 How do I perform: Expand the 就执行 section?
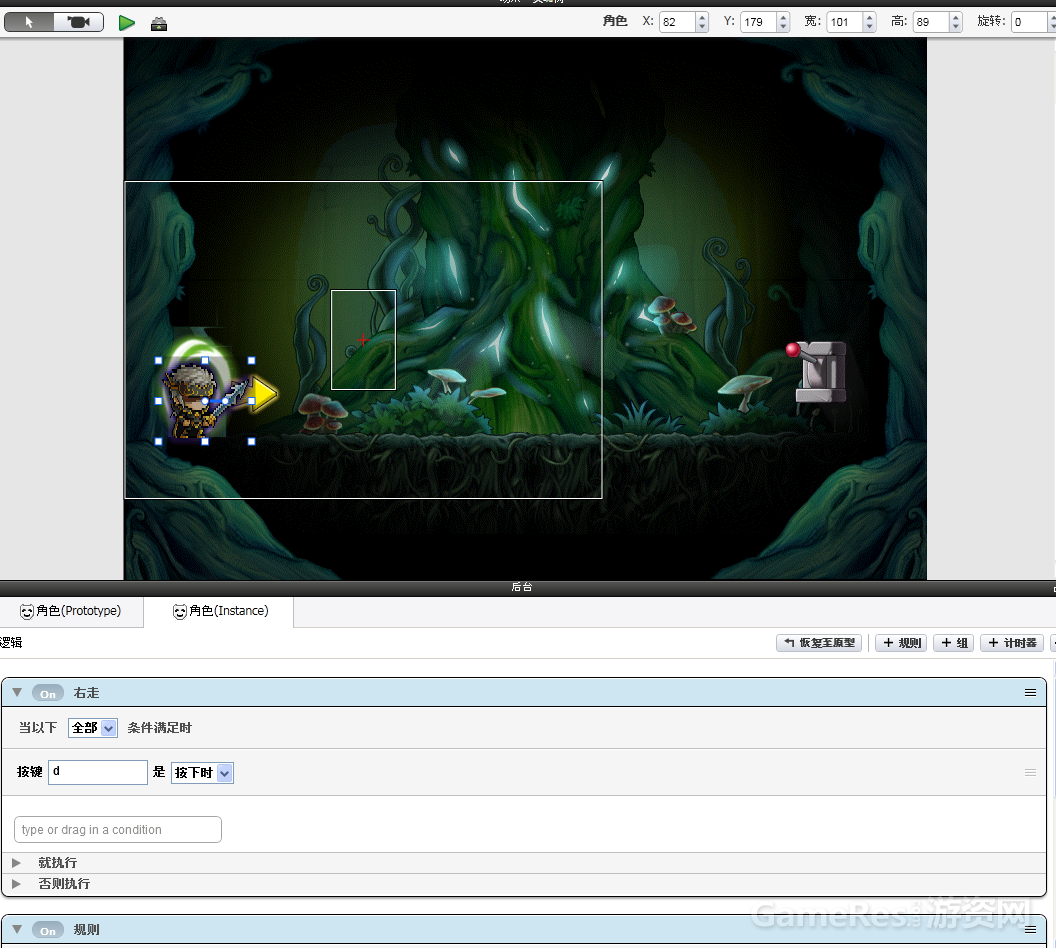16,862
